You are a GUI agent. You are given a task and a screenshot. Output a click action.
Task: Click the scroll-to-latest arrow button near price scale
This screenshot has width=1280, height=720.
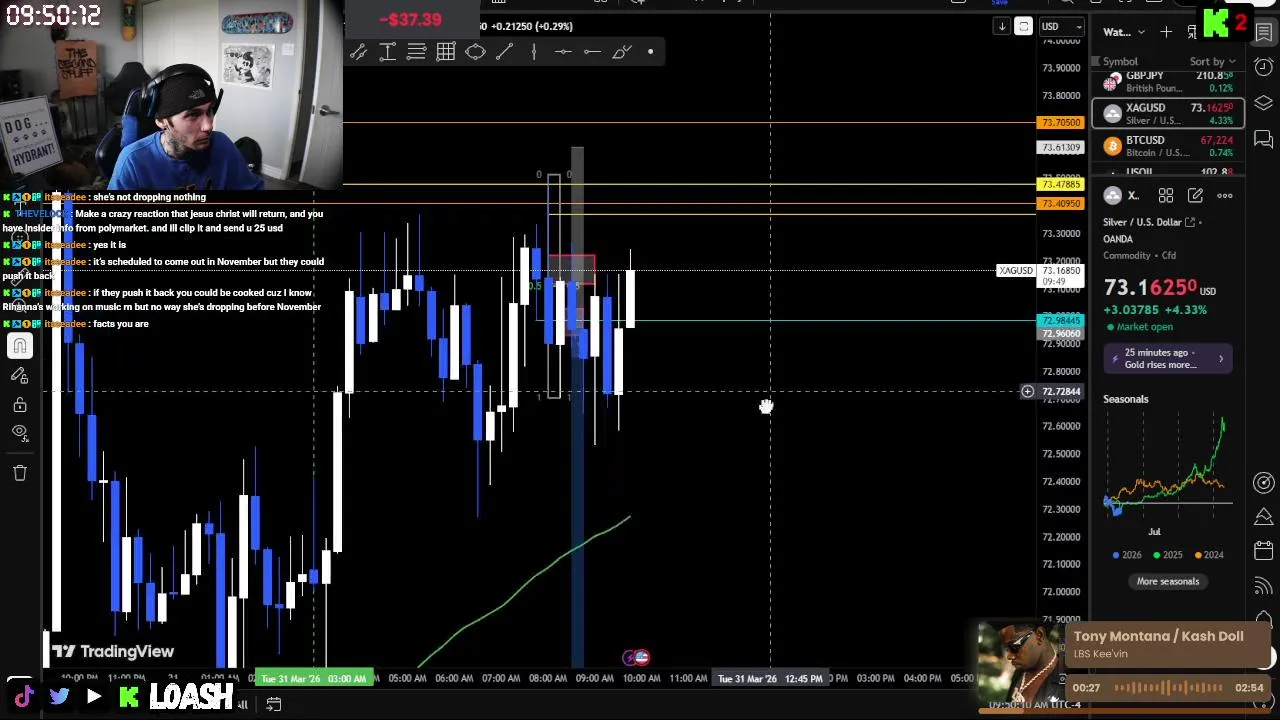1001,27
